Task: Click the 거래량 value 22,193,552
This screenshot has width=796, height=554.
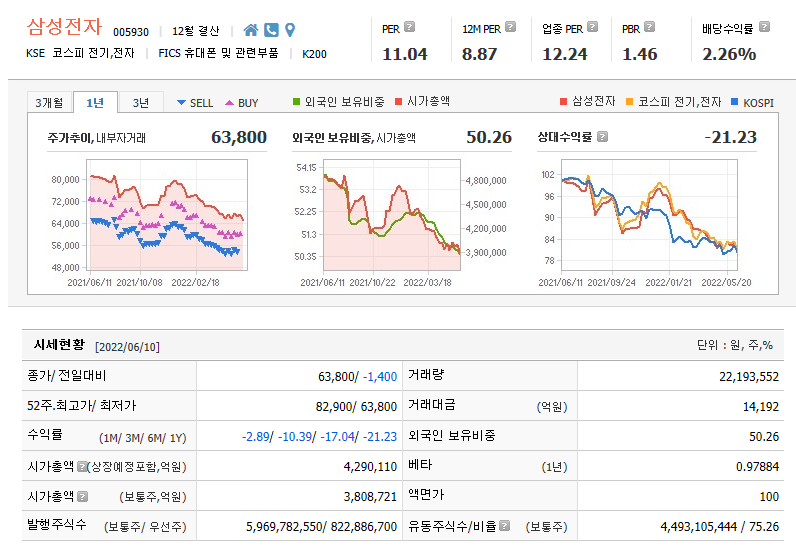Action: (x=749, y=377)
